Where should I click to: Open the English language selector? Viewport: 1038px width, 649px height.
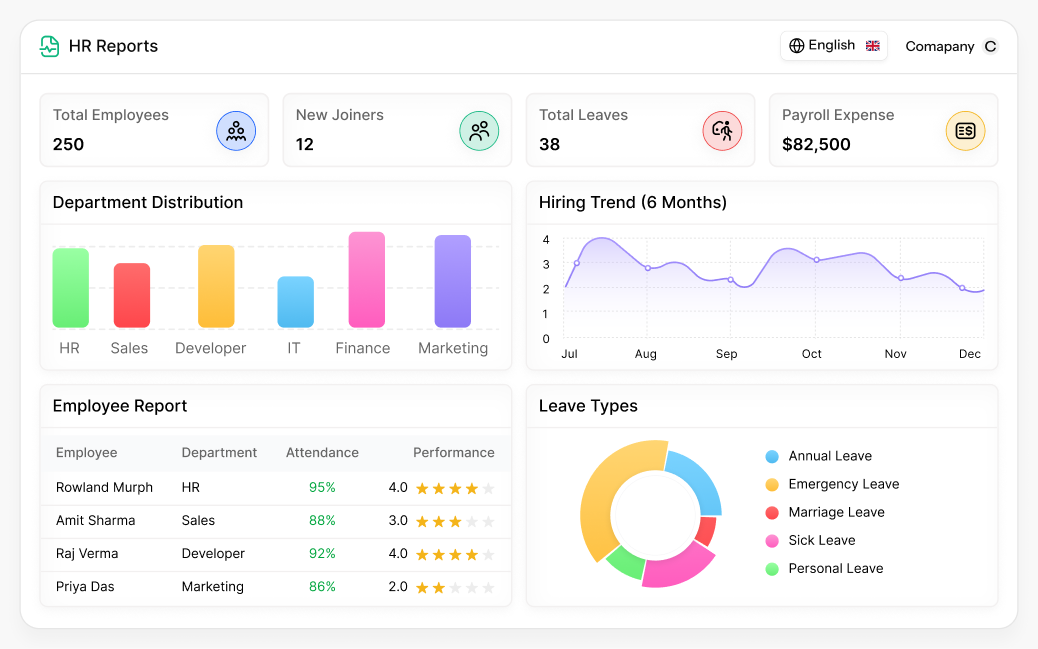[833, 46]
